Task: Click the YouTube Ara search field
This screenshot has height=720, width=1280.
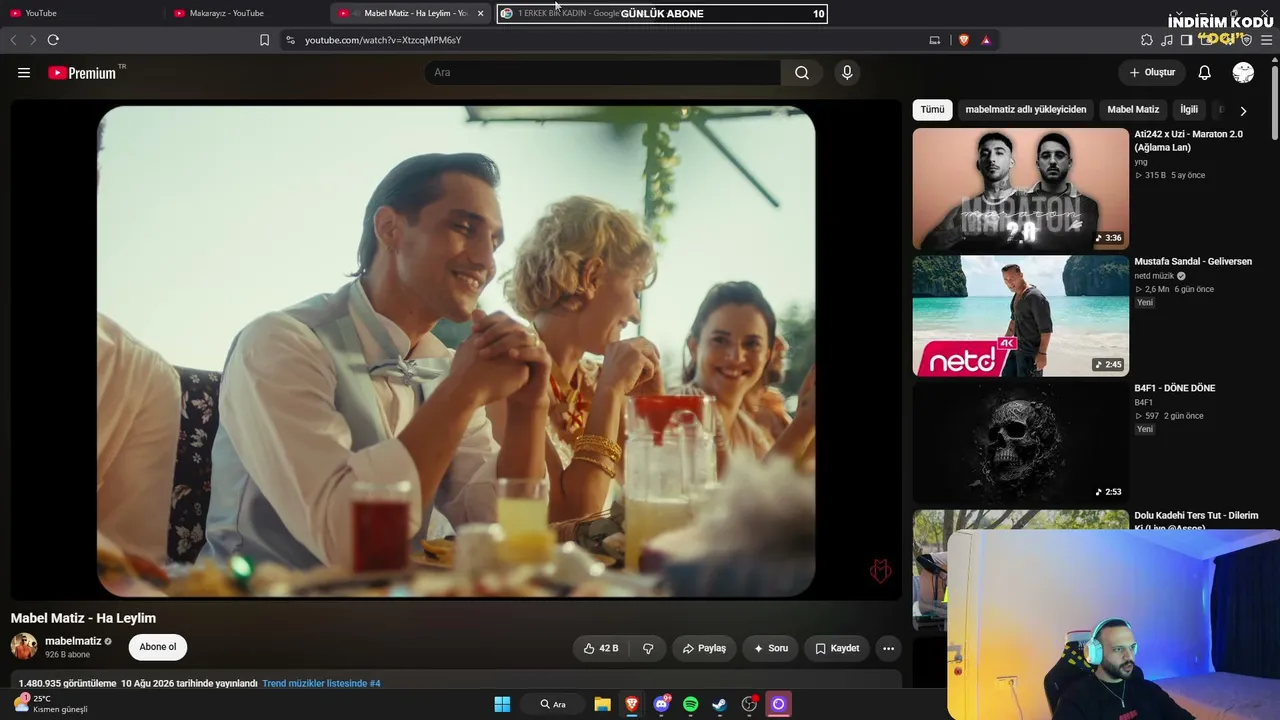Action: coord(603,73)
